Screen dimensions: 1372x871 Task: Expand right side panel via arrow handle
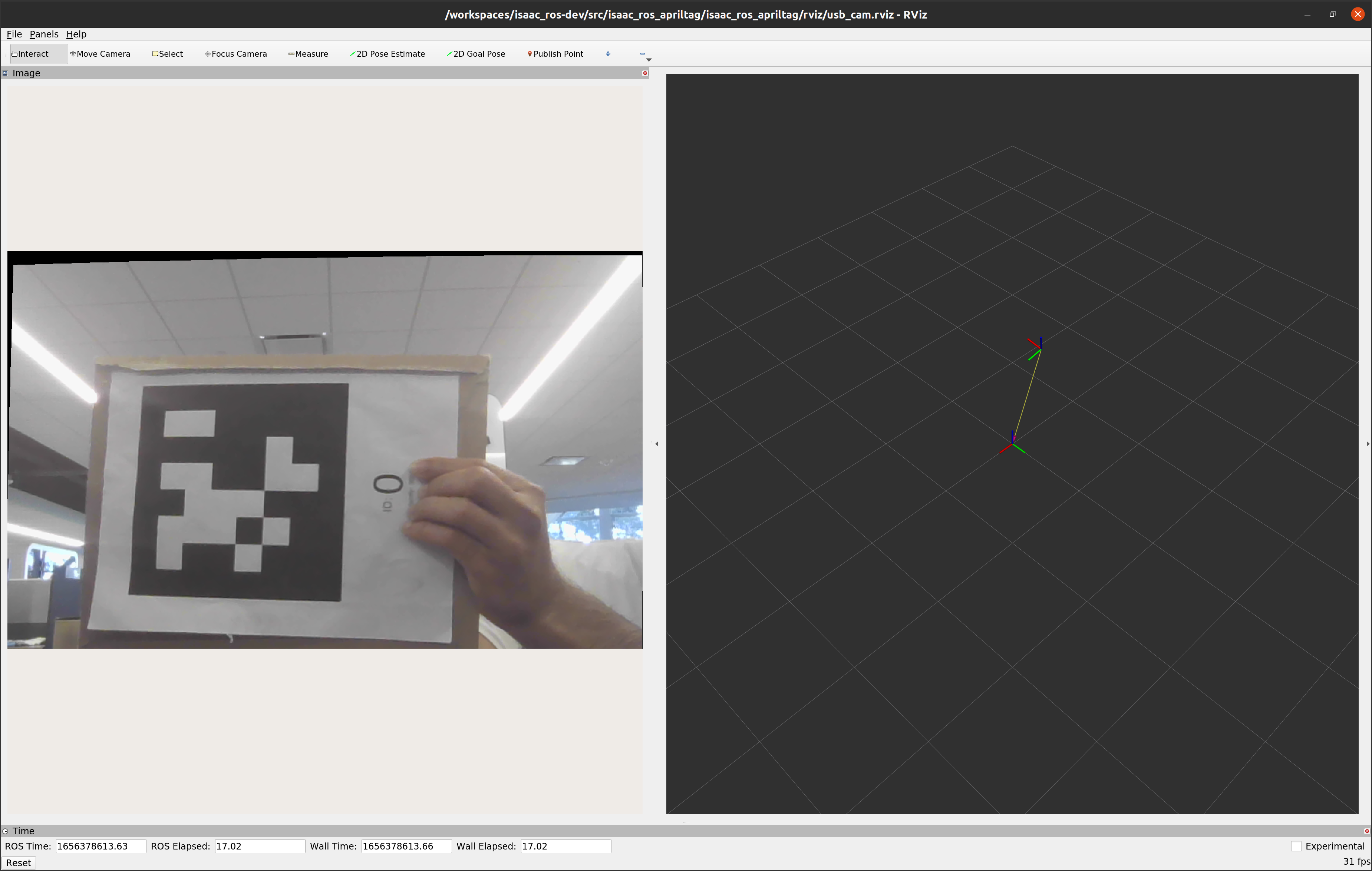[1368, 444]
